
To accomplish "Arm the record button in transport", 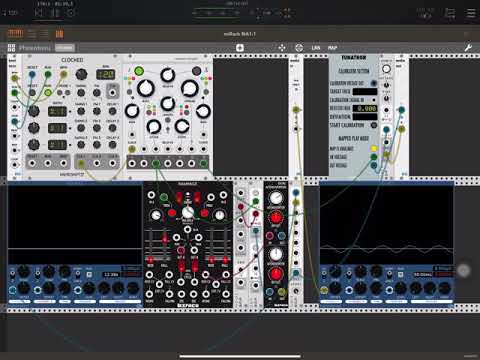I will (x=70, y=13).
